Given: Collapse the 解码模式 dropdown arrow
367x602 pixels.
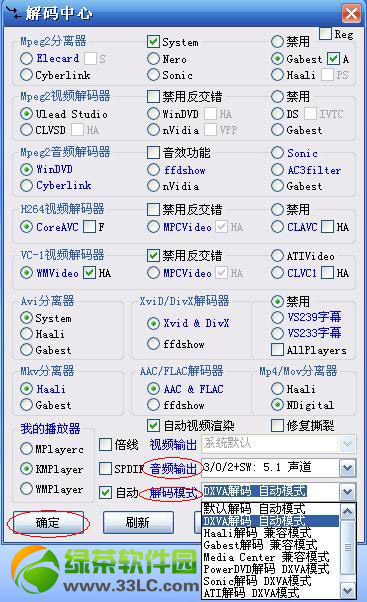Looking at the screenshot, I should click(x=348, y=491).
